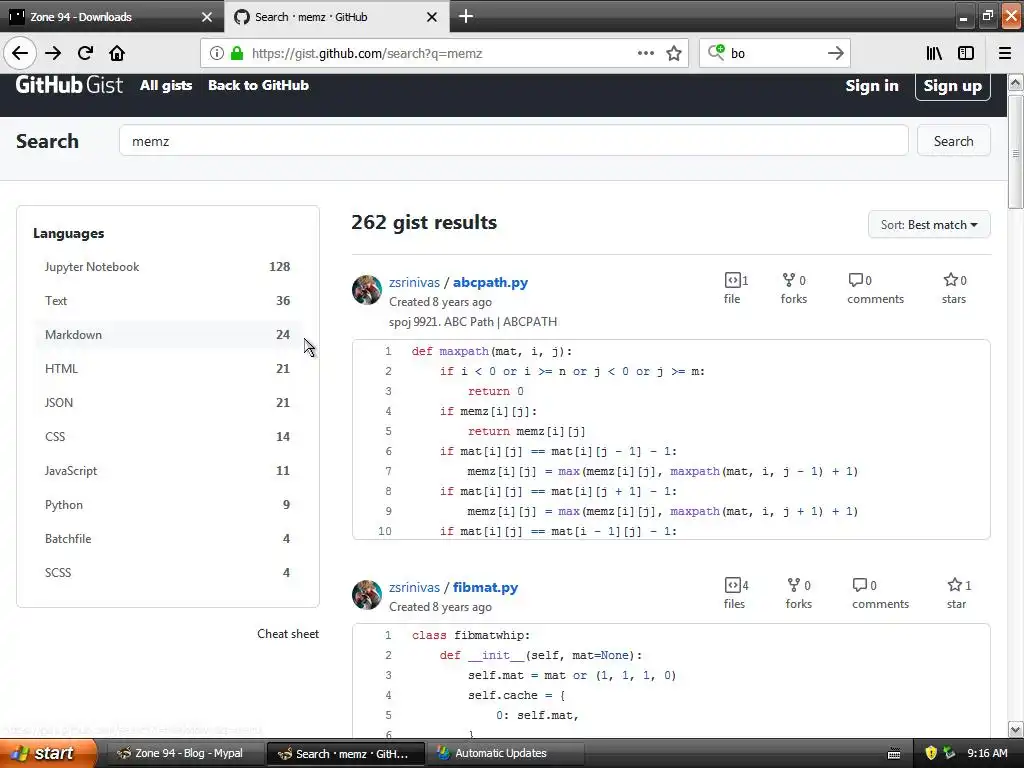
Task: Open the fibmat.py gist link
Action: pyautogui.click(x=485, y=588)
